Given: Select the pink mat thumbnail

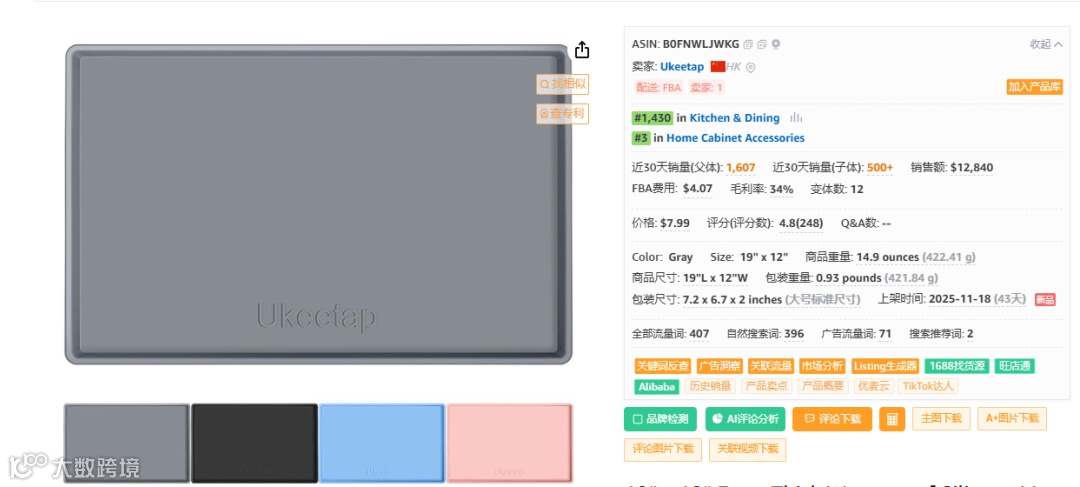Looking at the screenshot, I should (x=510, y=443).
